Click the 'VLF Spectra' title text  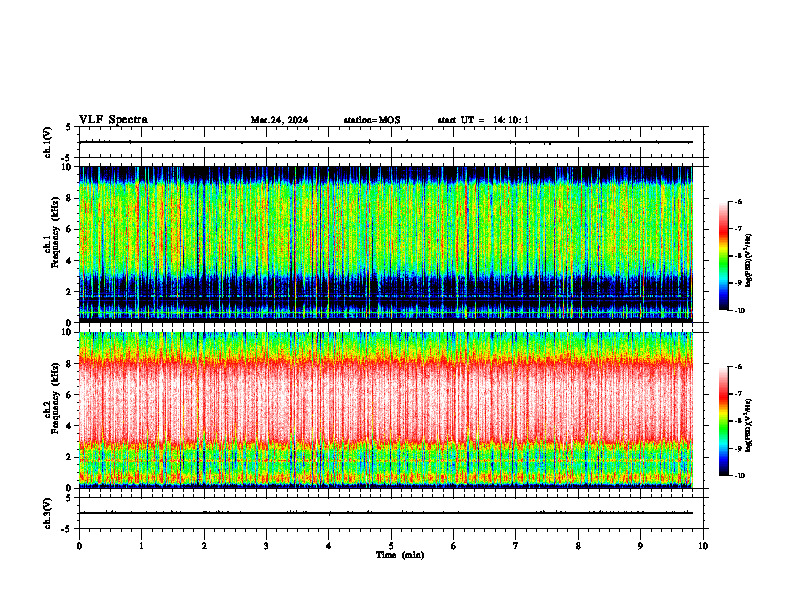[113, 120]
